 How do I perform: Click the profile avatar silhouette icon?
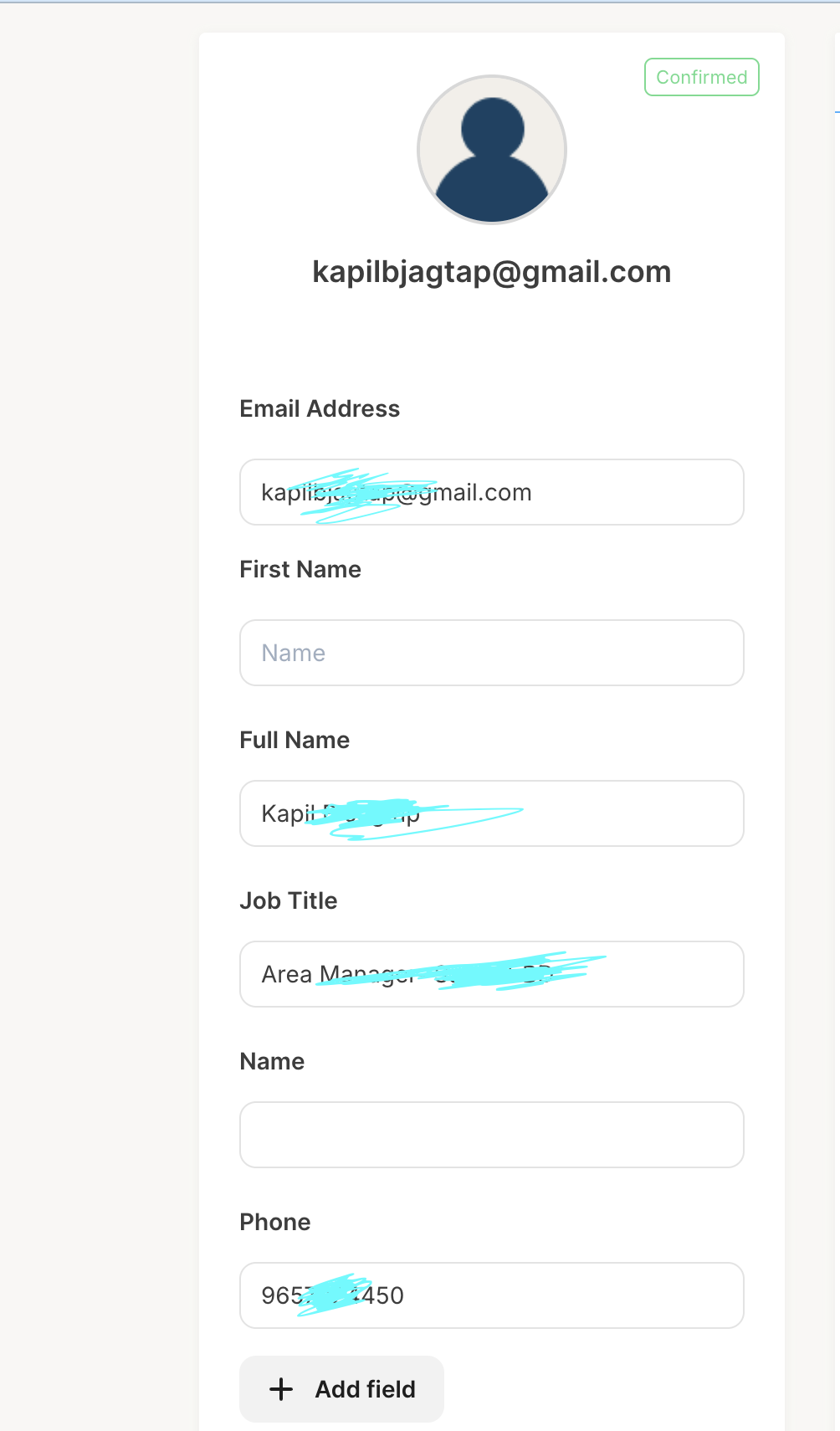492,151
